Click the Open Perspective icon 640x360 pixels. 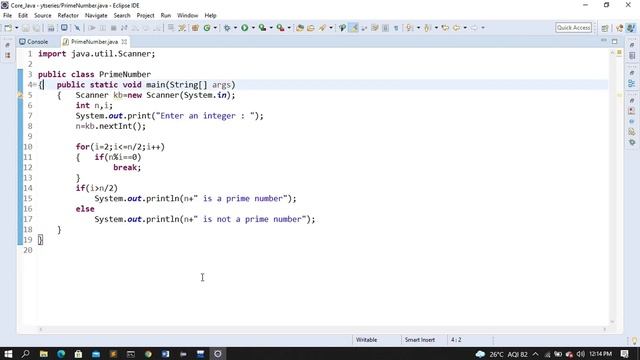[x=605, y=28]
